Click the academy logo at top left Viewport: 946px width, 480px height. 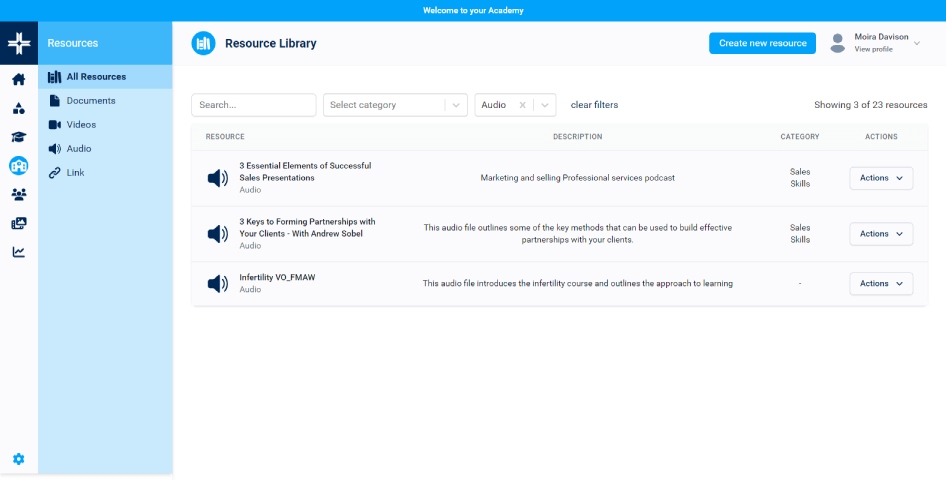click(18, 43)
